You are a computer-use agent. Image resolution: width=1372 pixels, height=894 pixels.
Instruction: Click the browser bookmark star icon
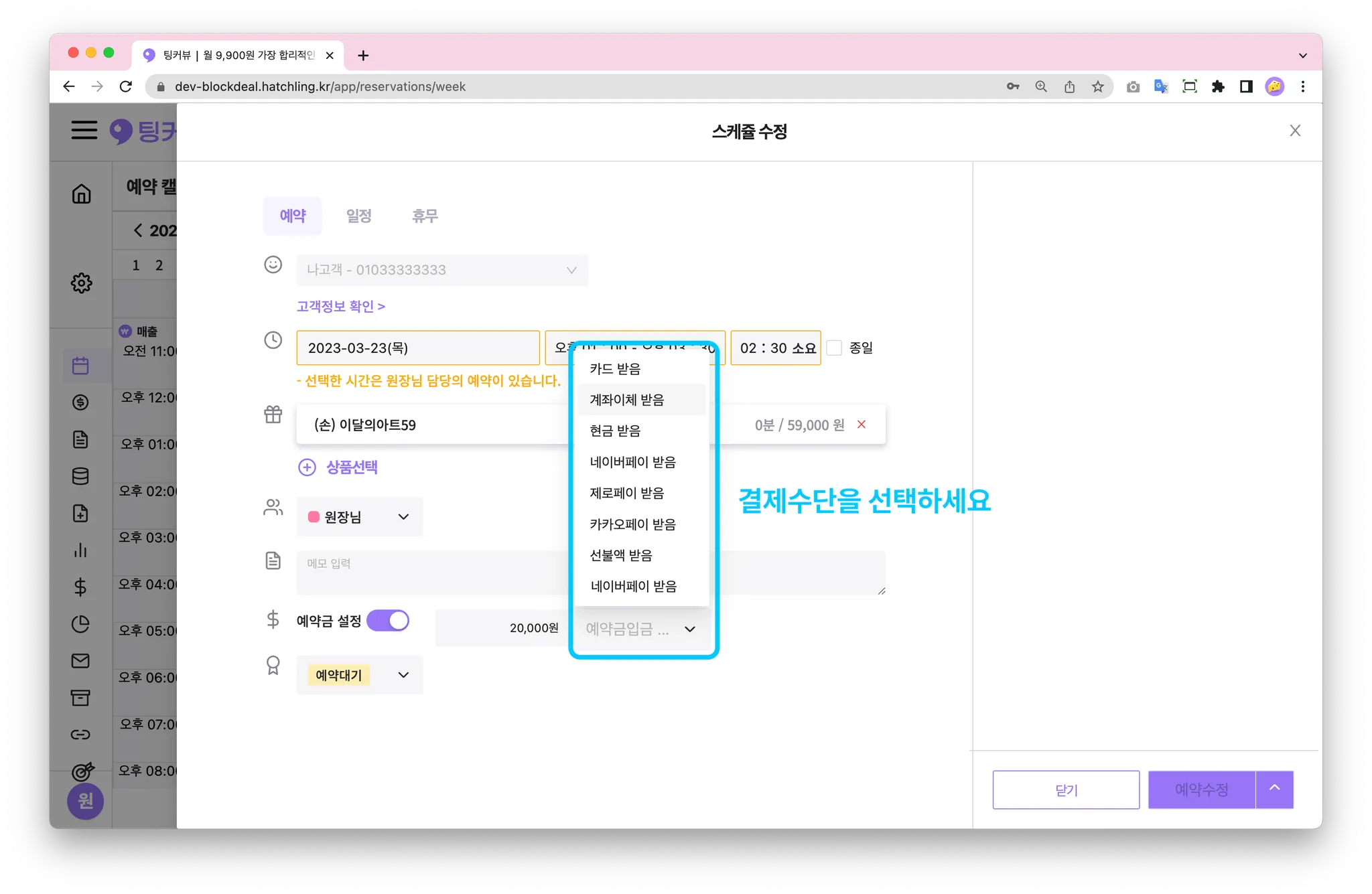(1097, 86)
